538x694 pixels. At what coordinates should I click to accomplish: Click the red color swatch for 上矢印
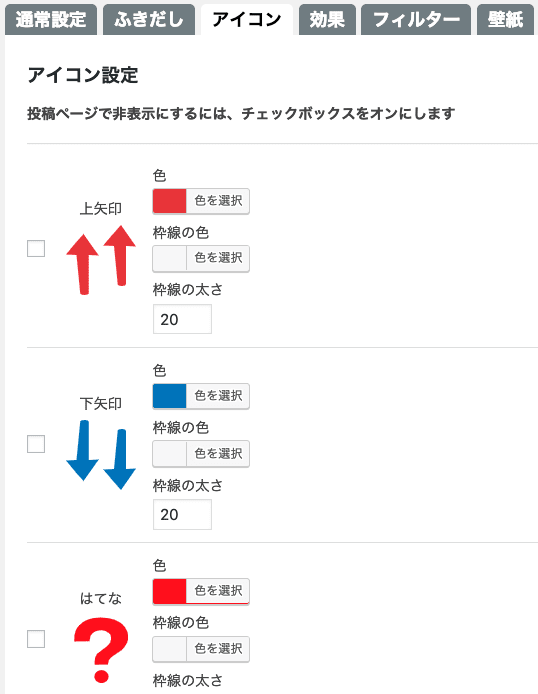point(169,201)
